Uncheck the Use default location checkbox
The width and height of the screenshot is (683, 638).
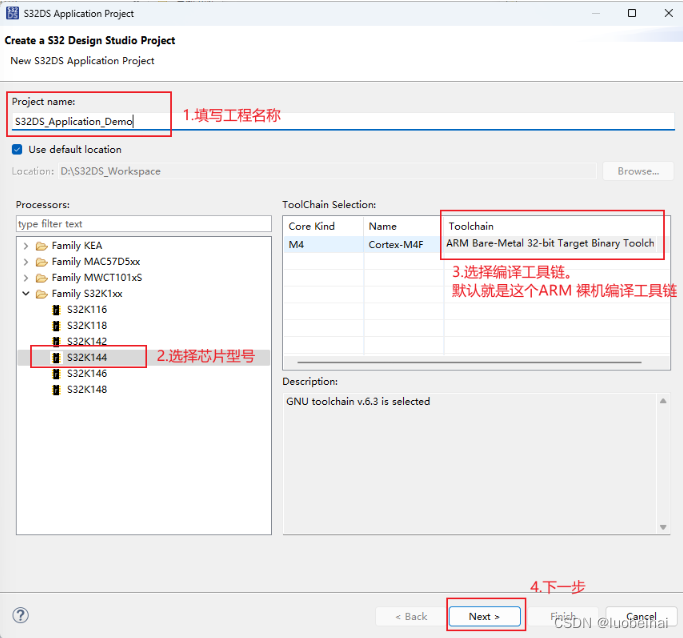click(x=17, y=149)
